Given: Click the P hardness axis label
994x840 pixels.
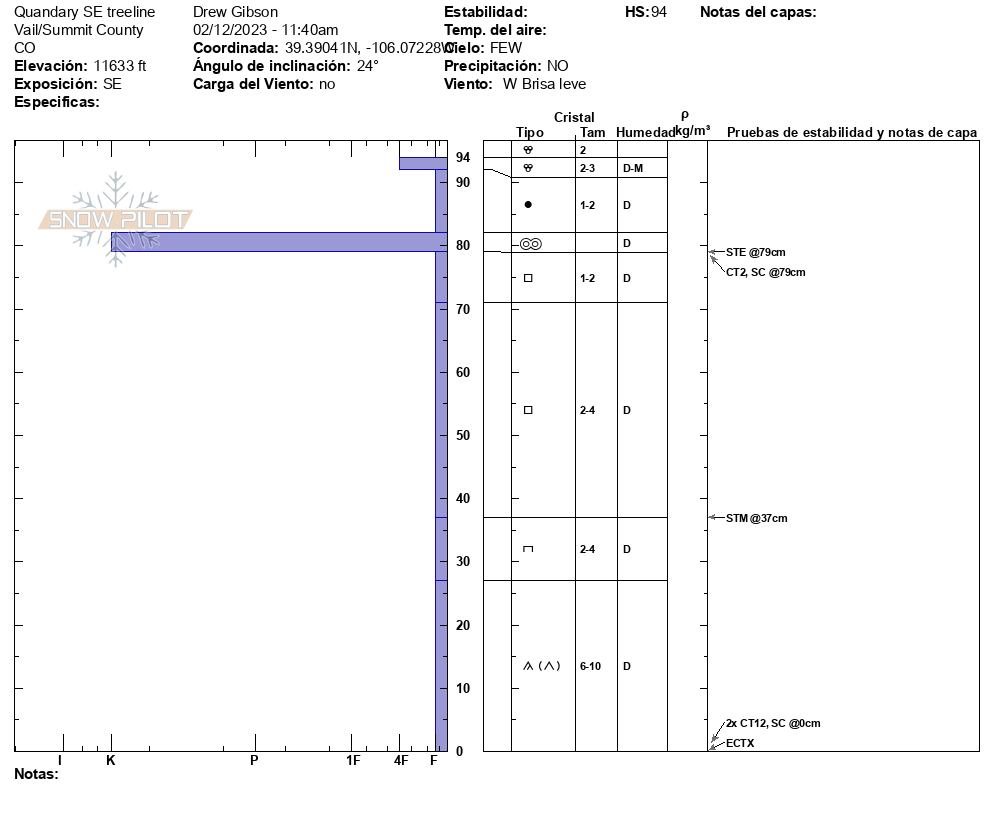Looking at the screenshot, I should point(254,761).
